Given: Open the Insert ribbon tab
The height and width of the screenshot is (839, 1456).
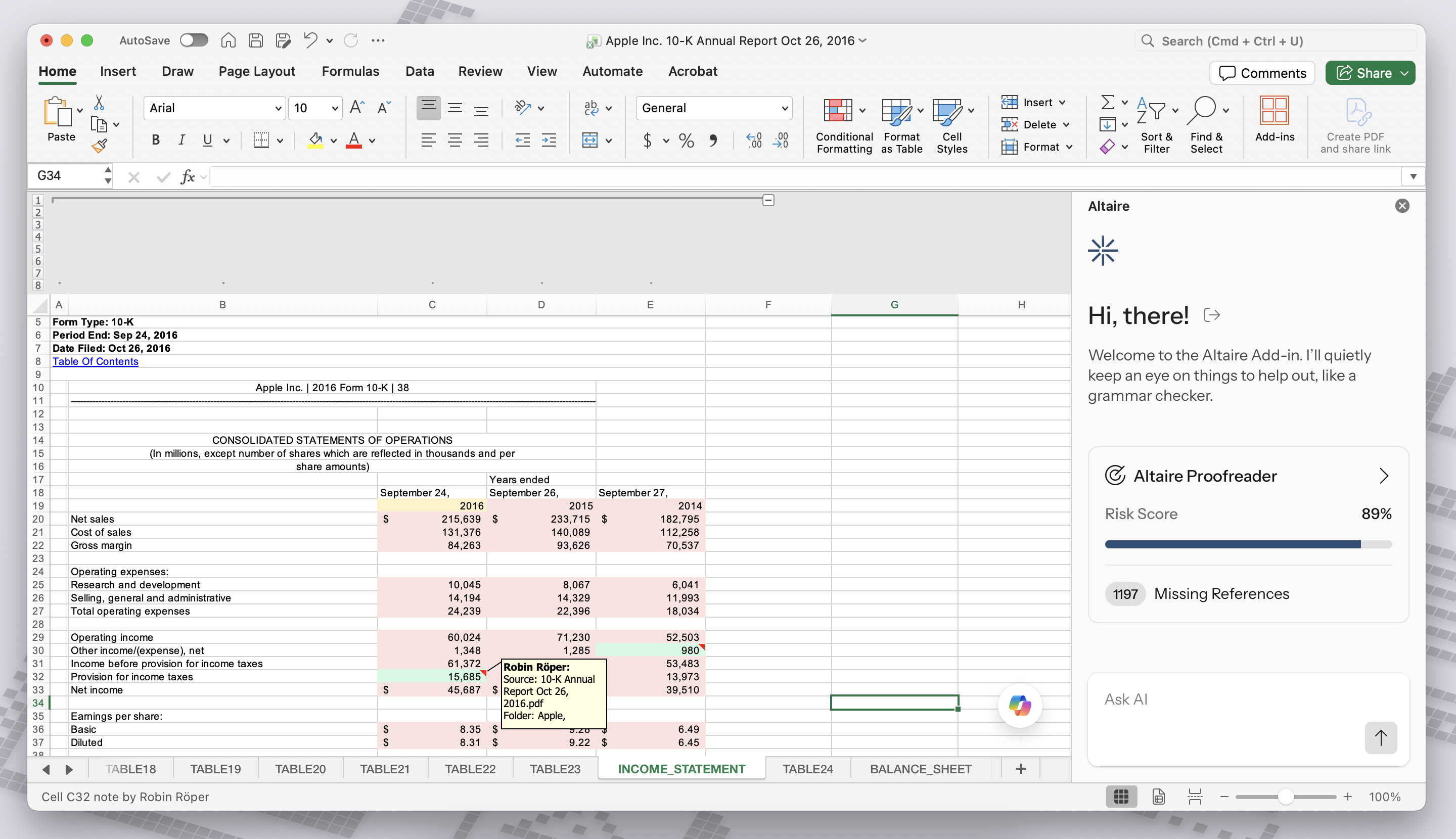Looking at the screenshot, I should [x=118, y=71].
